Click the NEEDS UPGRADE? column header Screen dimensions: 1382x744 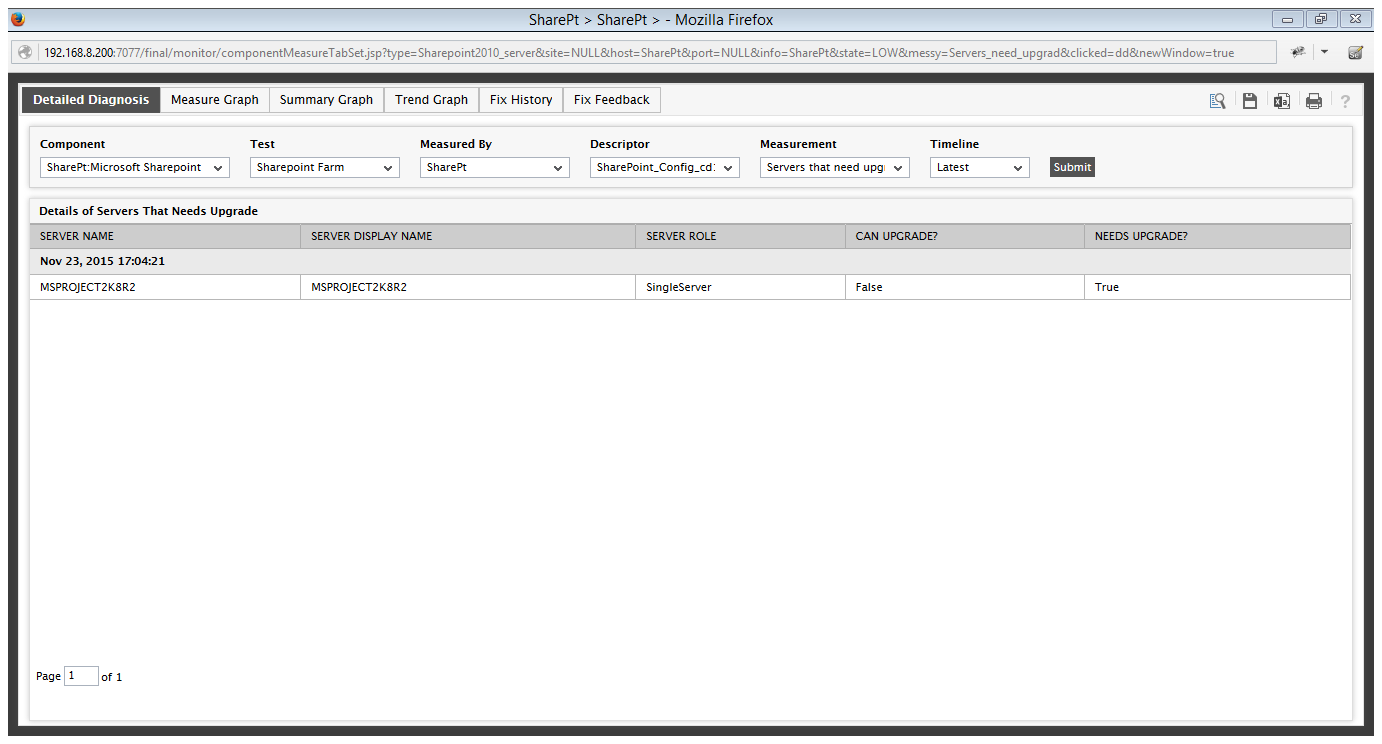[1218, 237]
